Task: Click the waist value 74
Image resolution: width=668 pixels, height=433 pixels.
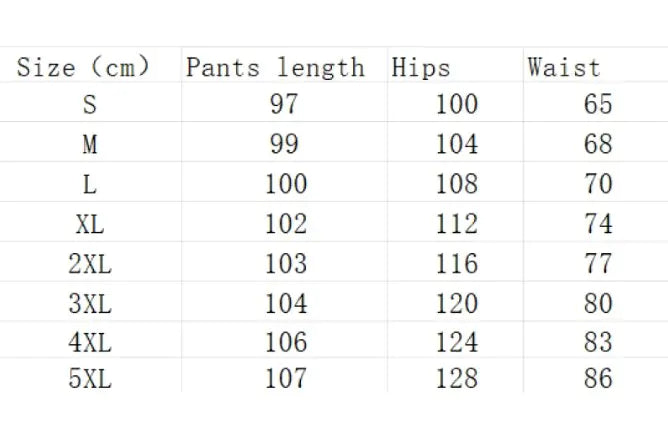Action: pyautogui.click(x=598, y=224)
